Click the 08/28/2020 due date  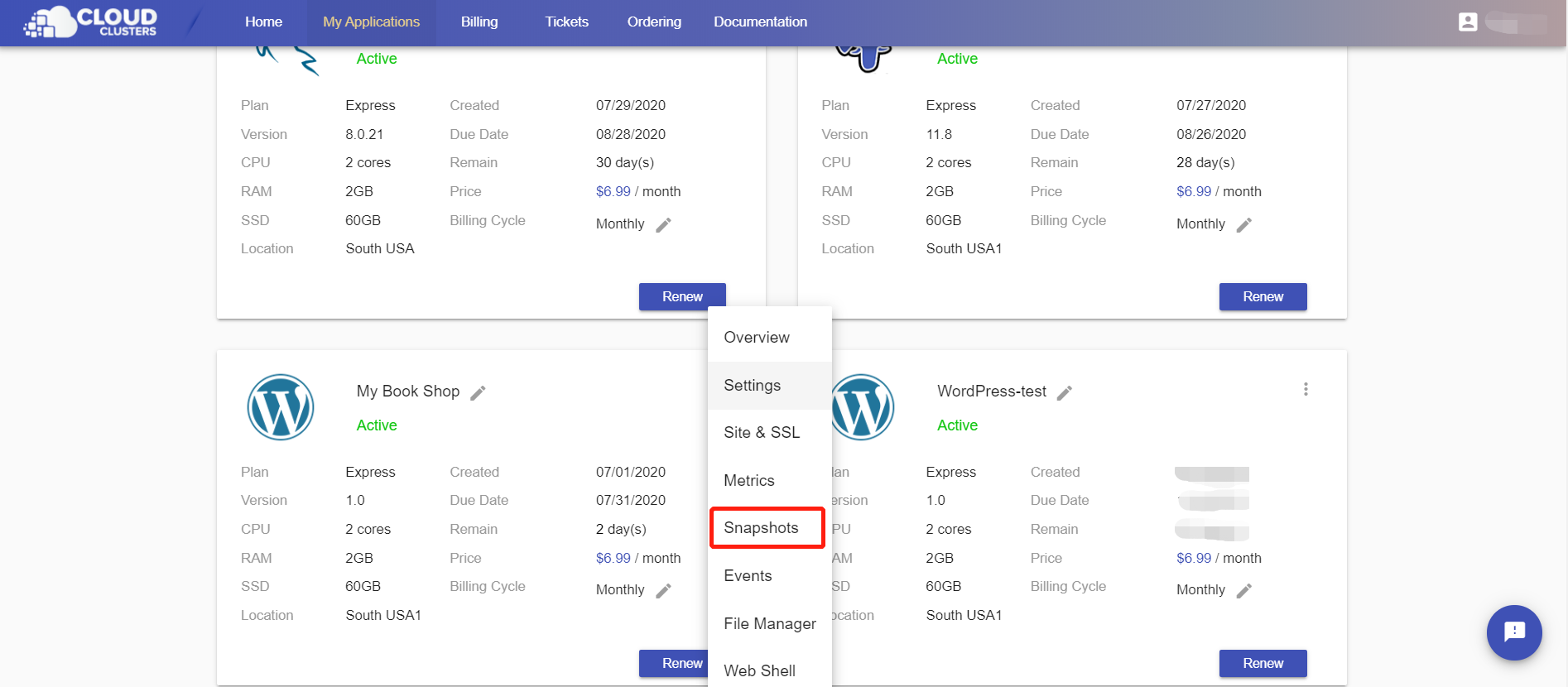pyautogui.click(x=631, y=134)
